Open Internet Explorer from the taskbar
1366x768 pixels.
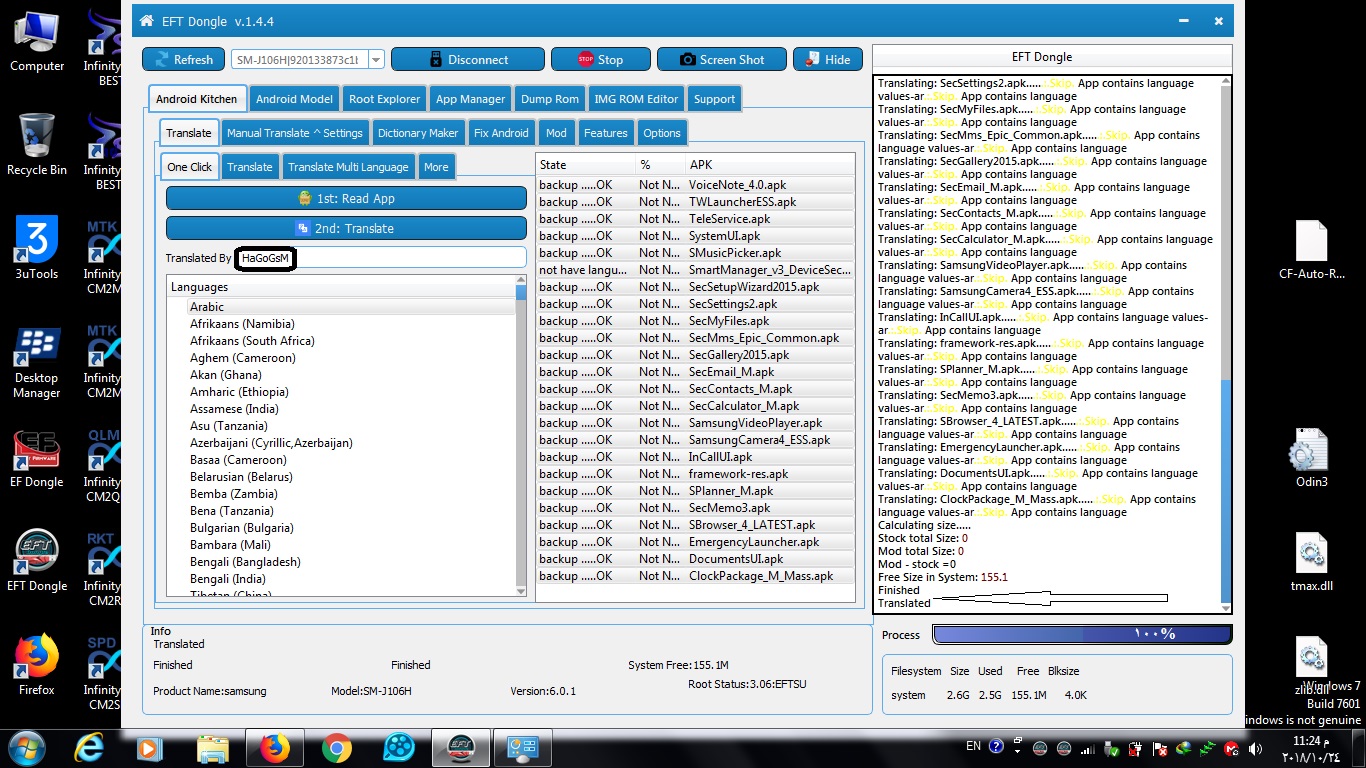[90, 748]
